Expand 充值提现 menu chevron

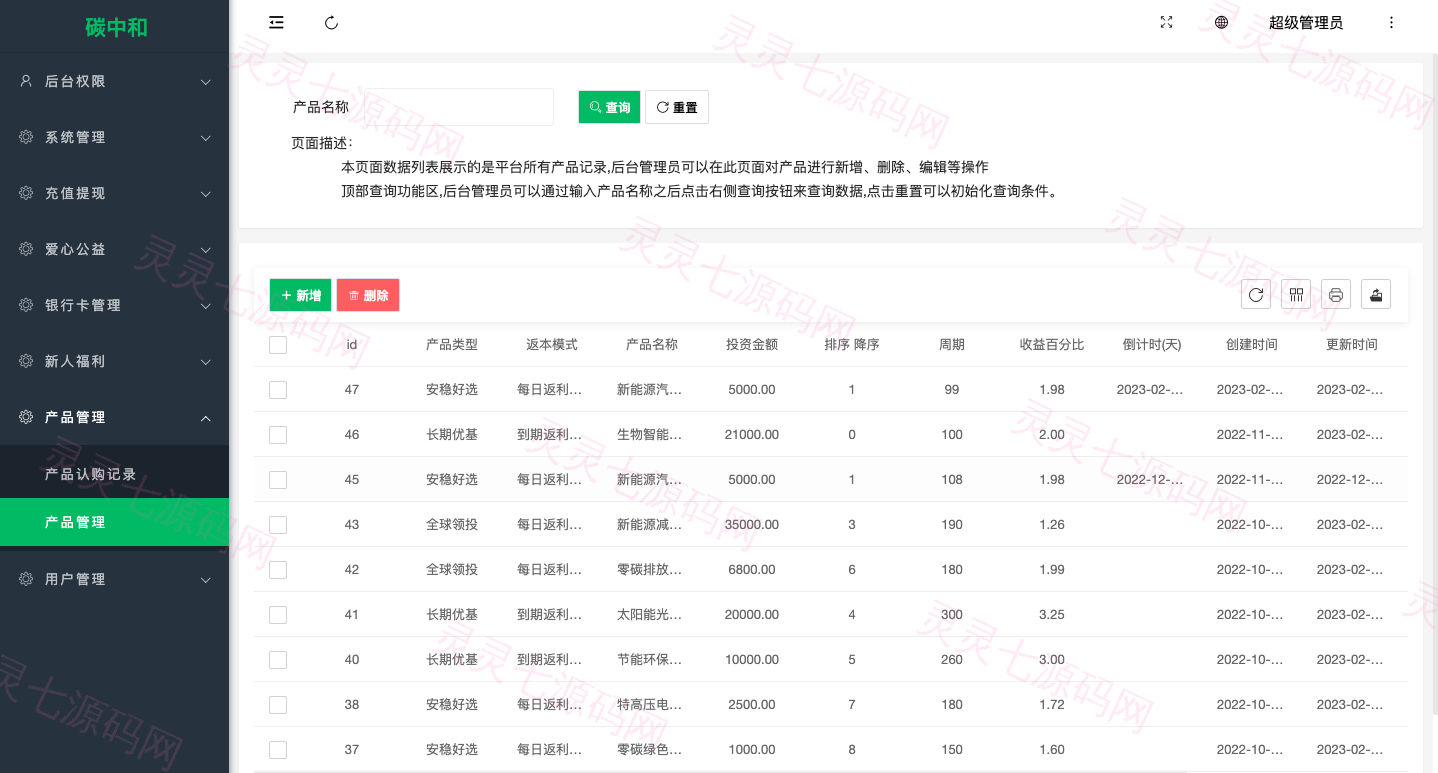[205, 194]
